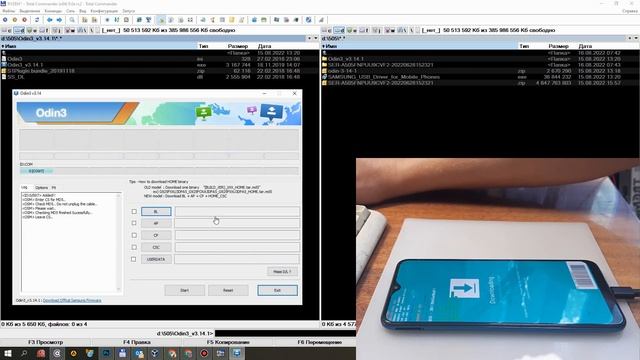Click the Odin3_v3.14.1 folder icon in right panel
The height and width of the screenshot is (360, 640).
324,59
